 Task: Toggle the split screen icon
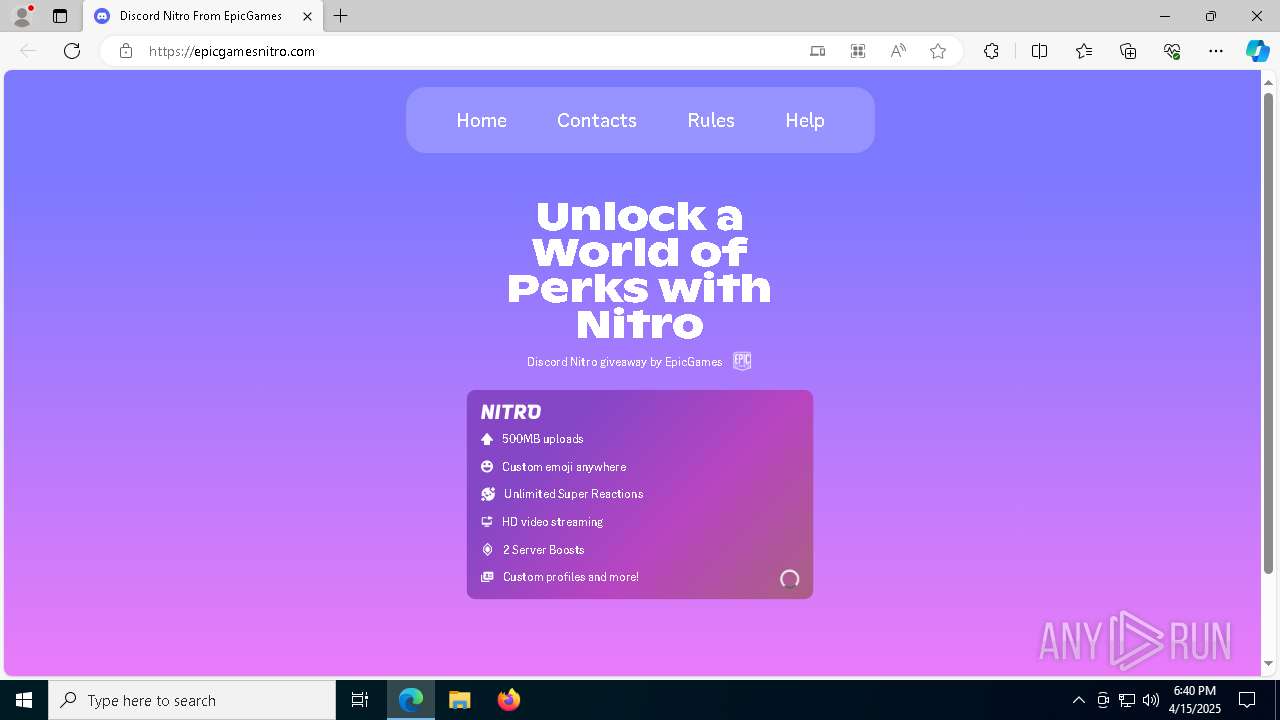tap(1039, 51)
